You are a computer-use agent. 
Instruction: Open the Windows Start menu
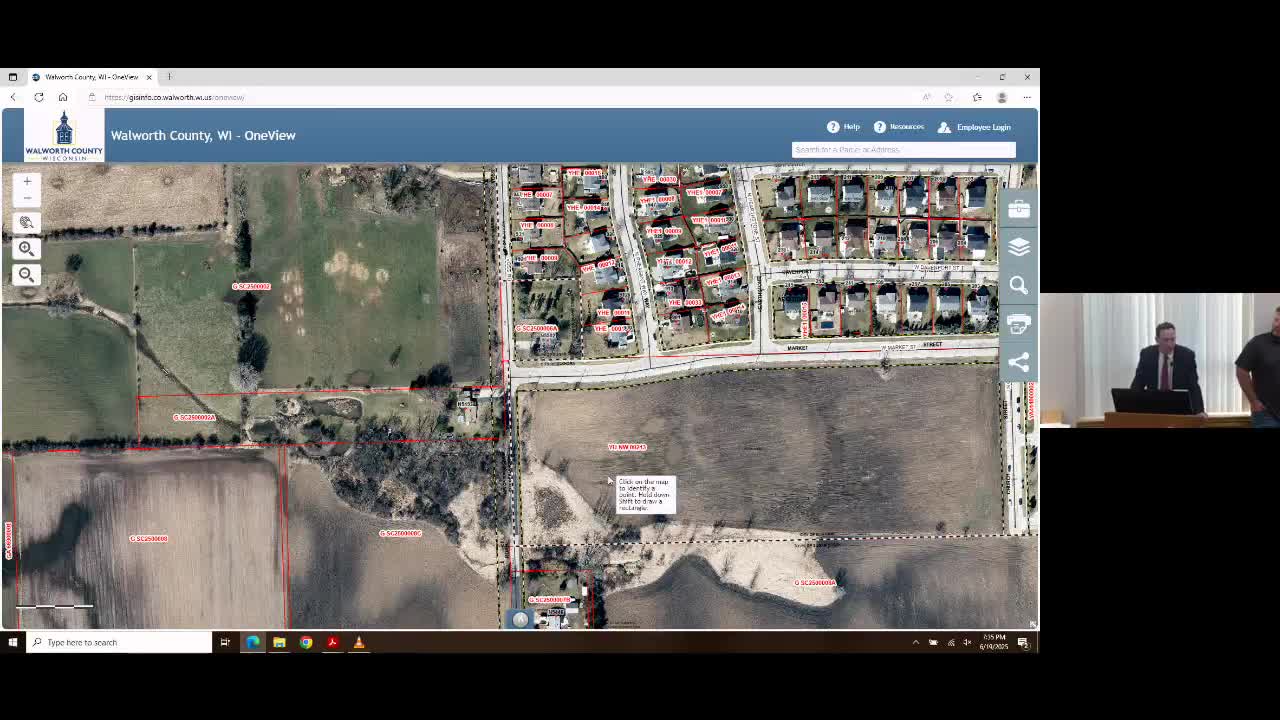pos(12,642)
